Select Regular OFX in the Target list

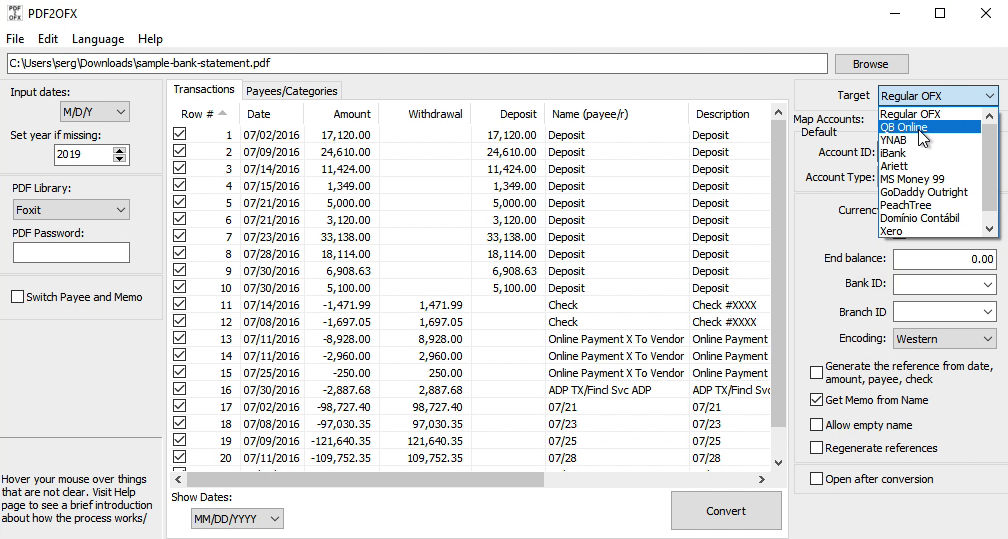[x=930, y=114]
